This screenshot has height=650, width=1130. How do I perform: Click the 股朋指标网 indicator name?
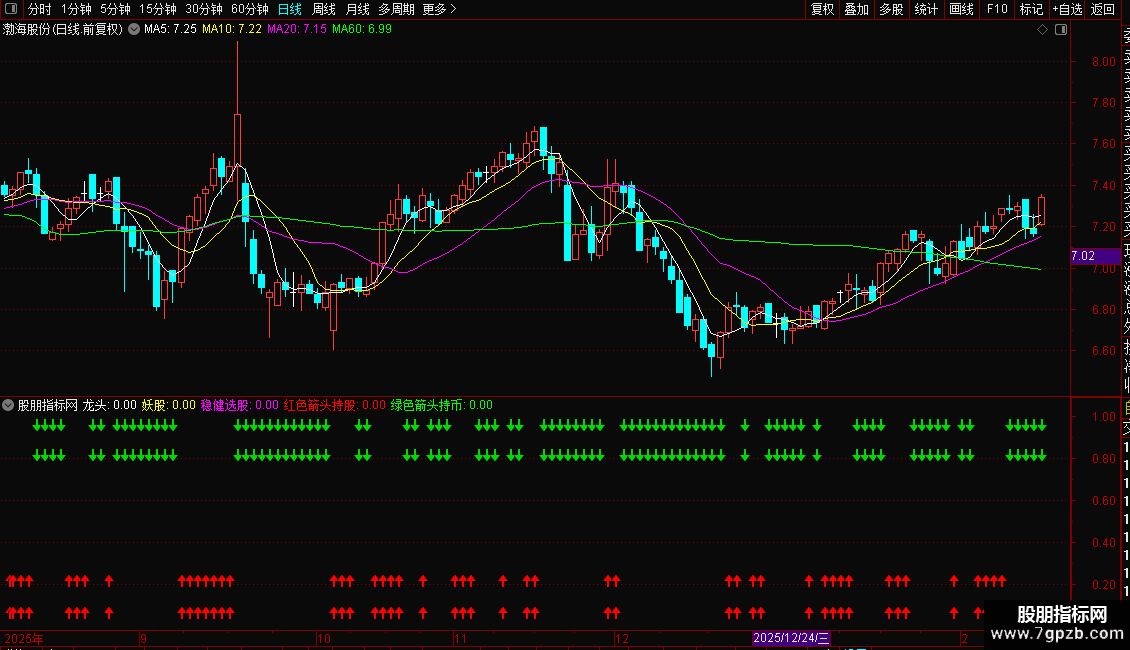click(48, 405)
